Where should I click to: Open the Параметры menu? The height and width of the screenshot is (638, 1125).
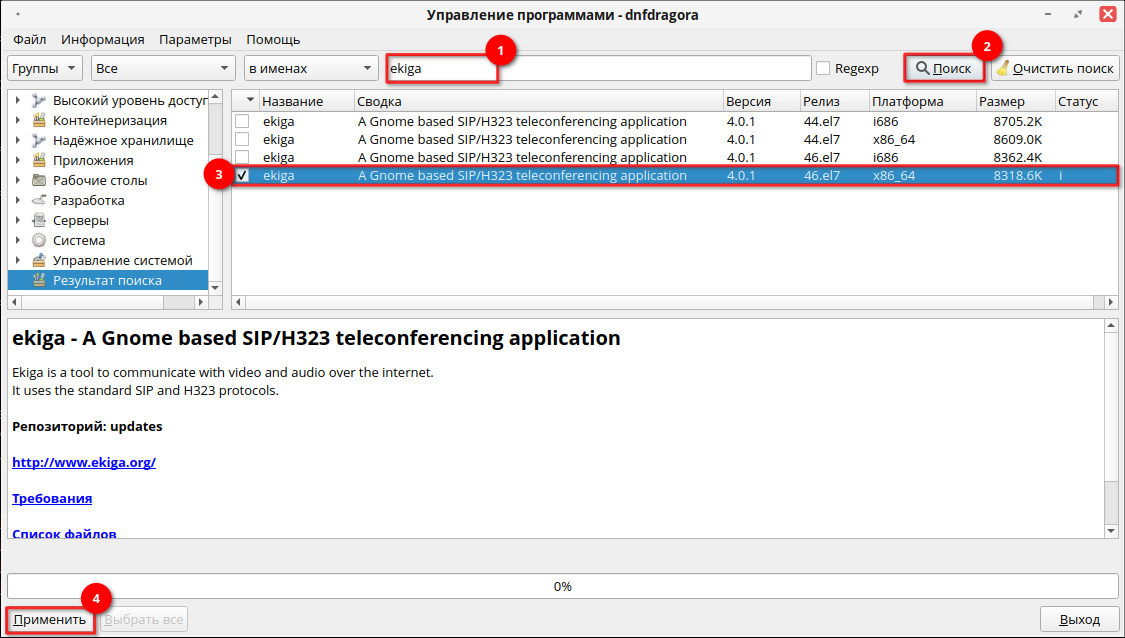195,39
